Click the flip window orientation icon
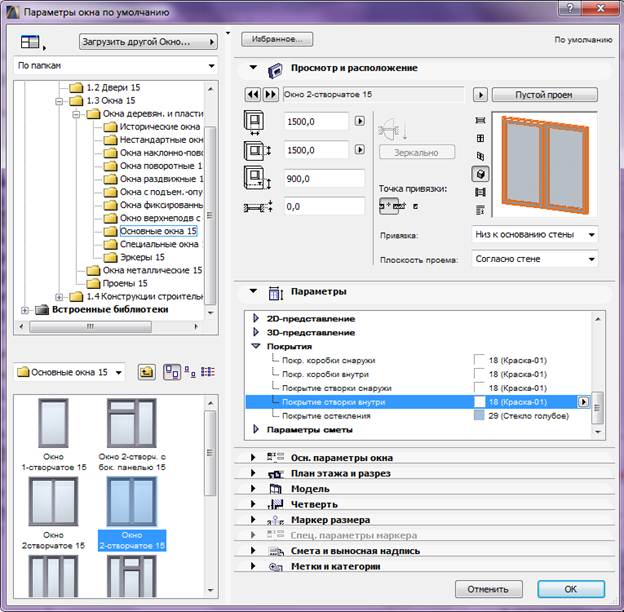Screen dimensions: 624x612 pos(392,129)
